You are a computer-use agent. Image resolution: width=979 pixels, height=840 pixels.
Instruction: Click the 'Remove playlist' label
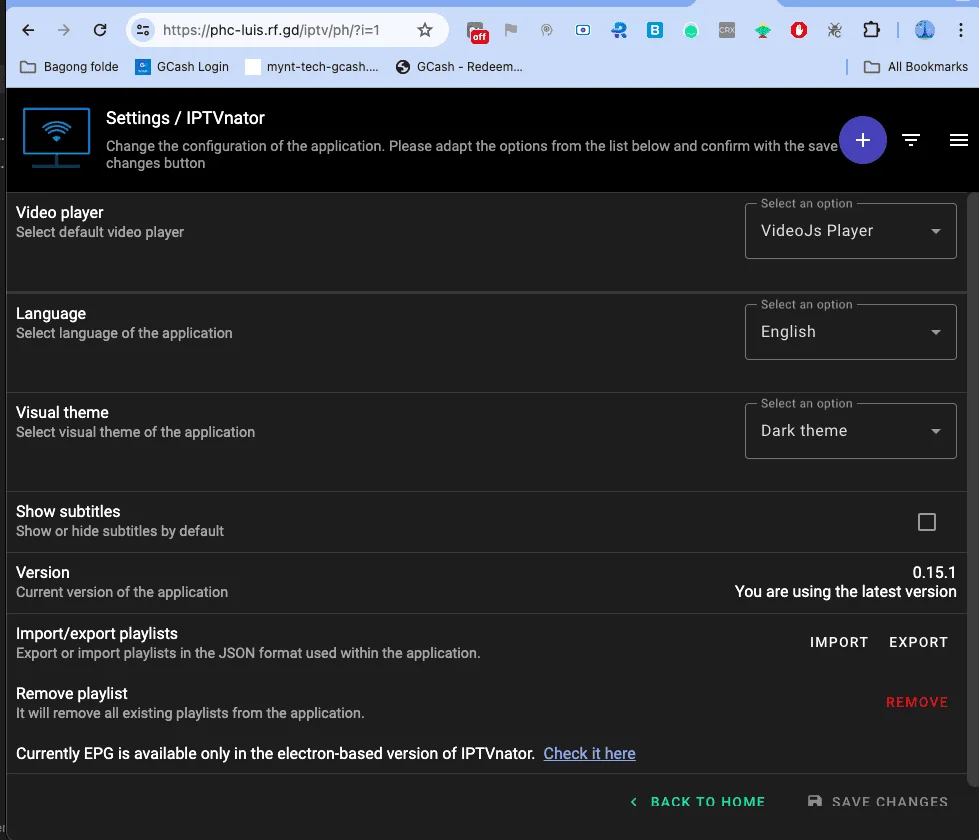coord(72,694)
